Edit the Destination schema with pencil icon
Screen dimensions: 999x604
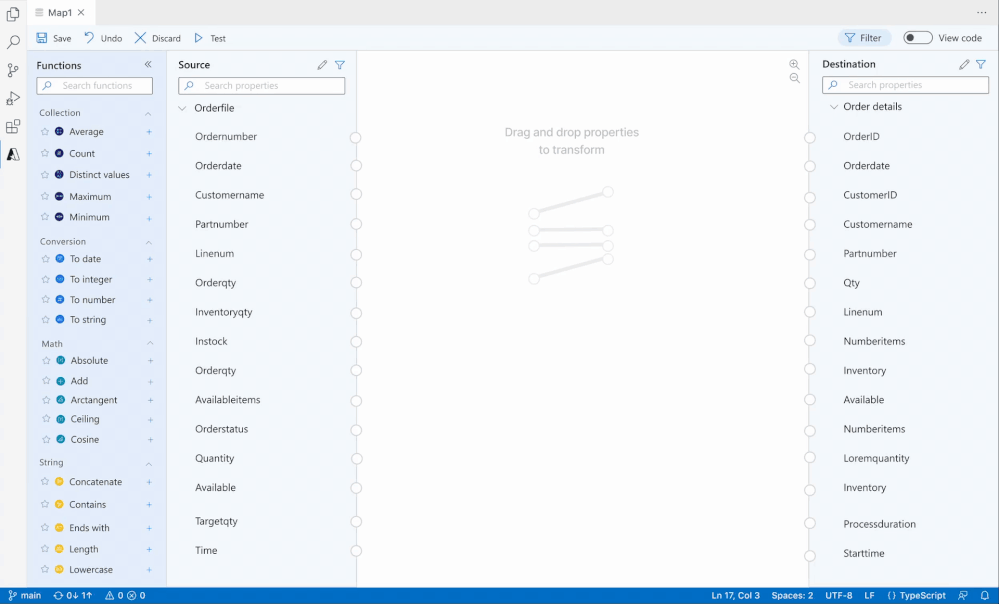(964, 64)
